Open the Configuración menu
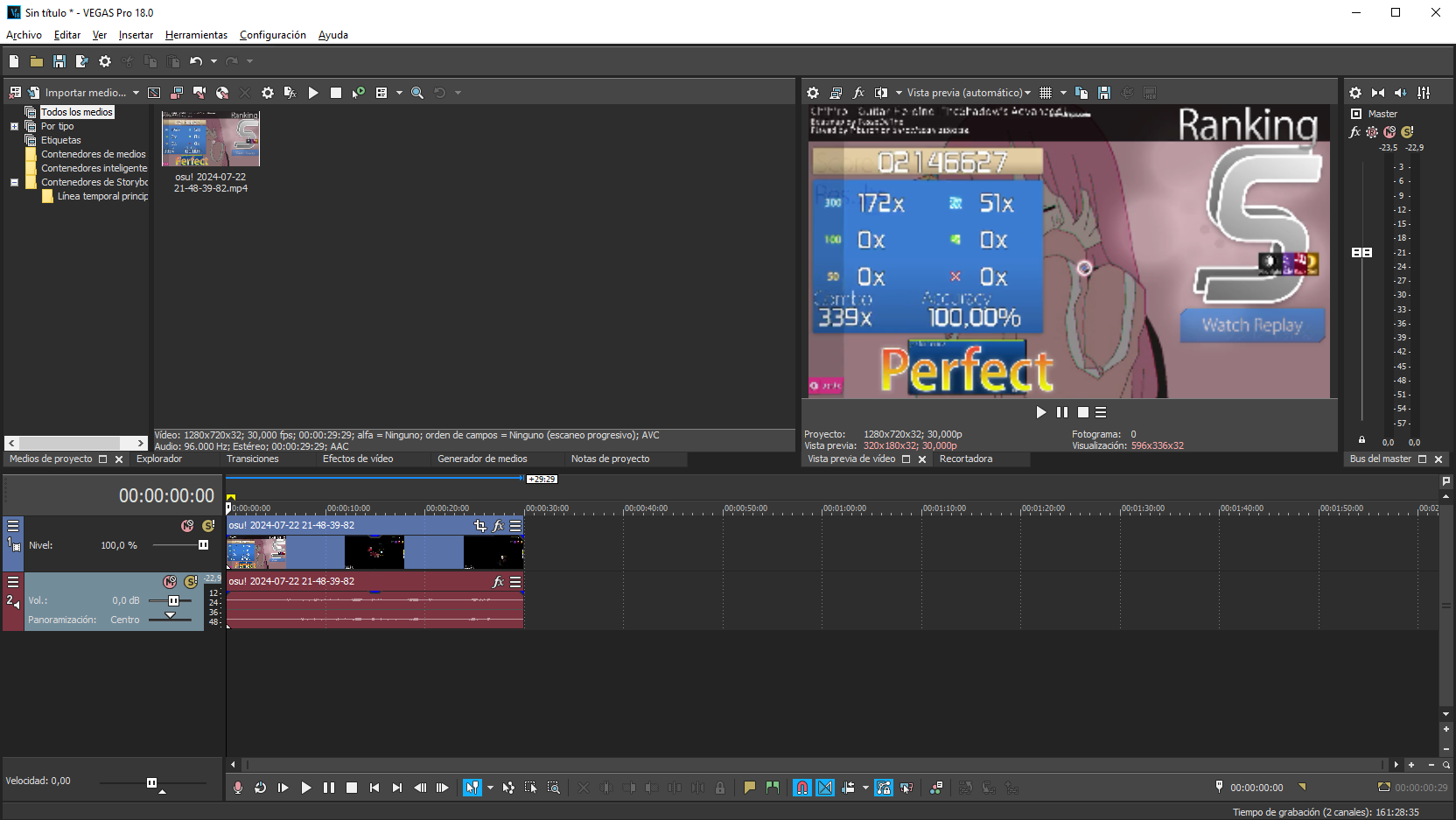The image size is (1456, 820). coord(273,35)
